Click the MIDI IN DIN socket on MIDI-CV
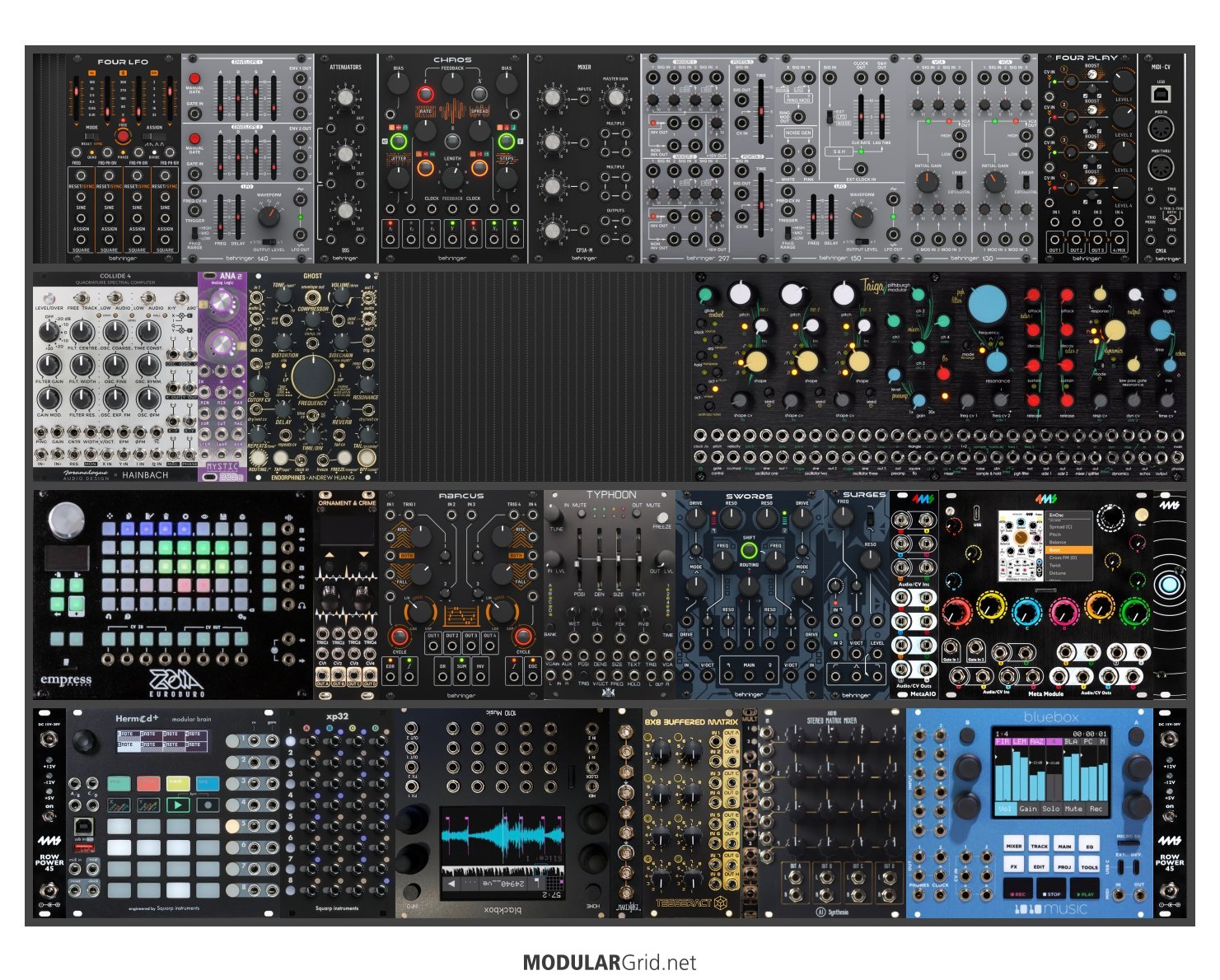This screenshot has width=1220, height=980. [1161, 128]
